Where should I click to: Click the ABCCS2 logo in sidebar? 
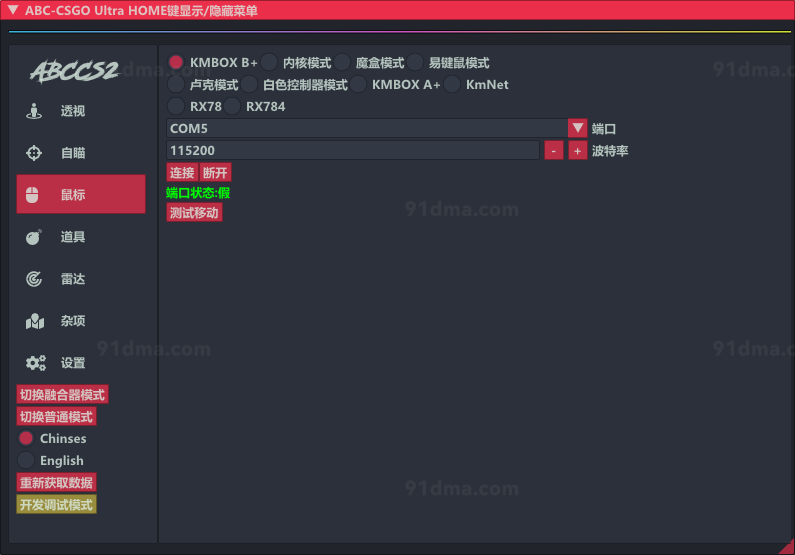[74, 71]
